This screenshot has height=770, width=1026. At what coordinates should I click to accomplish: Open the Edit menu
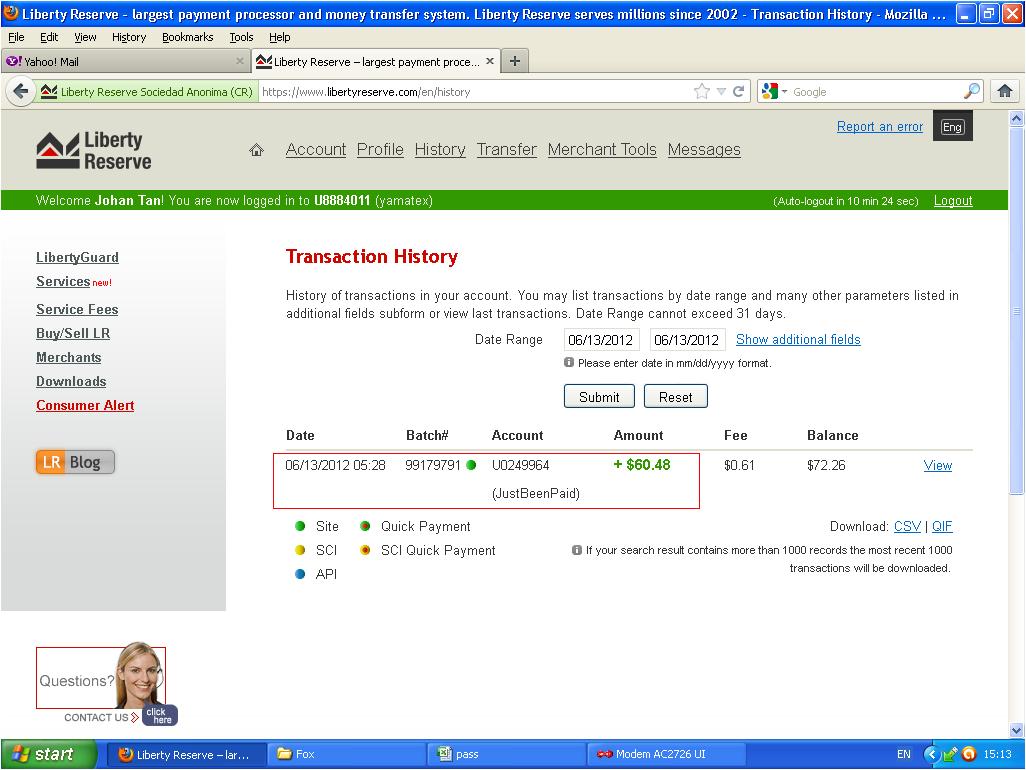click(49, 37)
